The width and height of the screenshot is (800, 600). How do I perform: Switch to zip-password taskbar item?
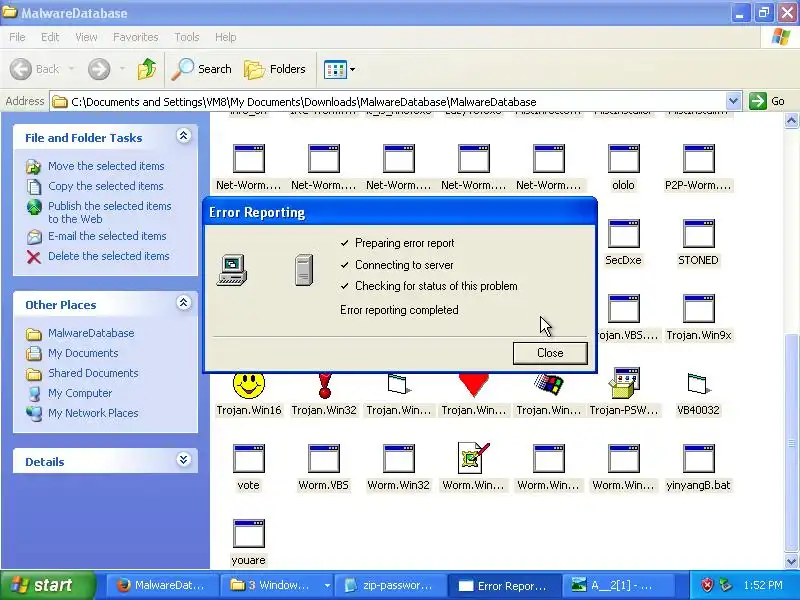[390, 585]
